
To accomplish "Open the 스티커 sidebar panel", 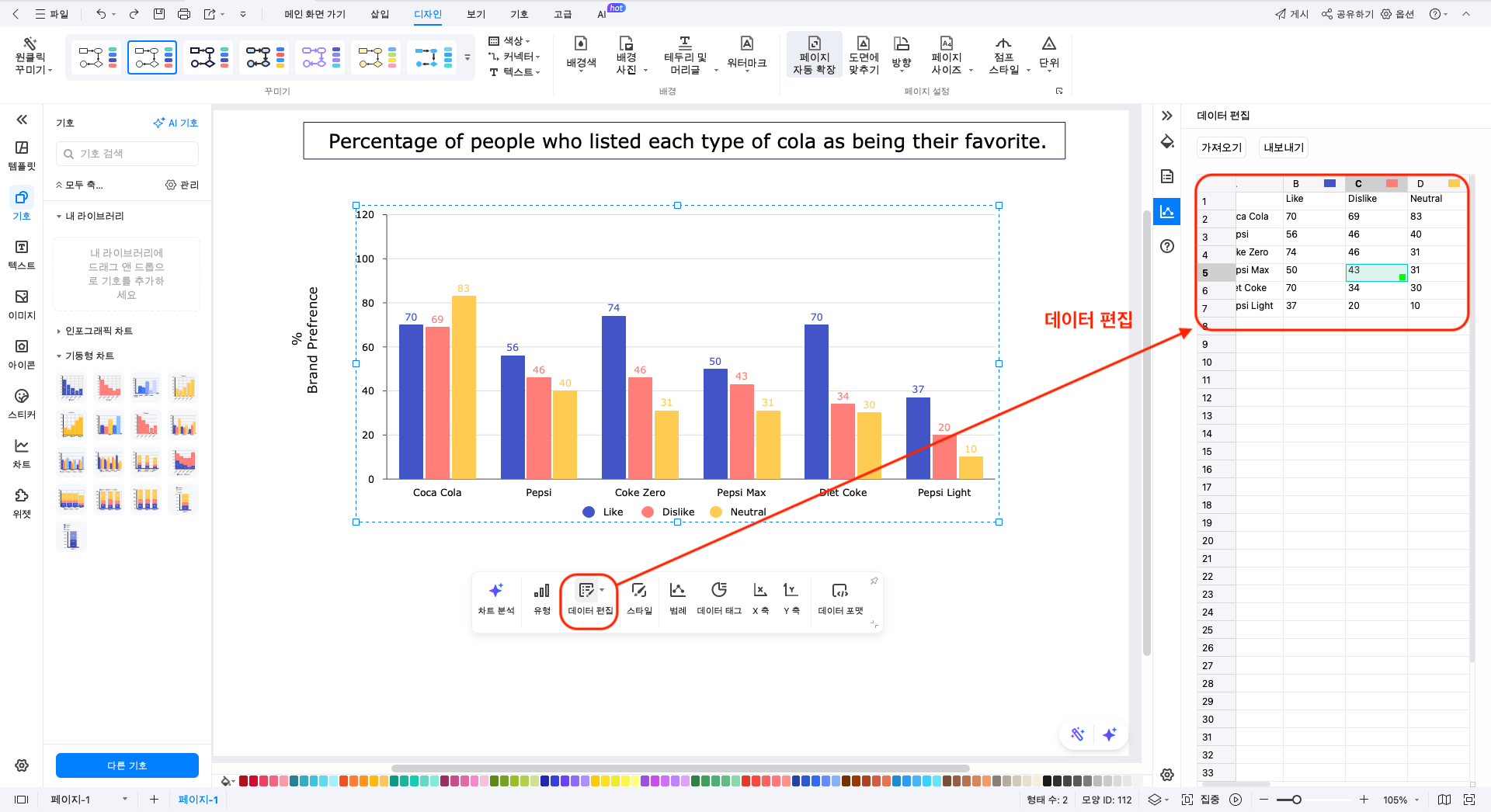I will (x=22, y=404).
